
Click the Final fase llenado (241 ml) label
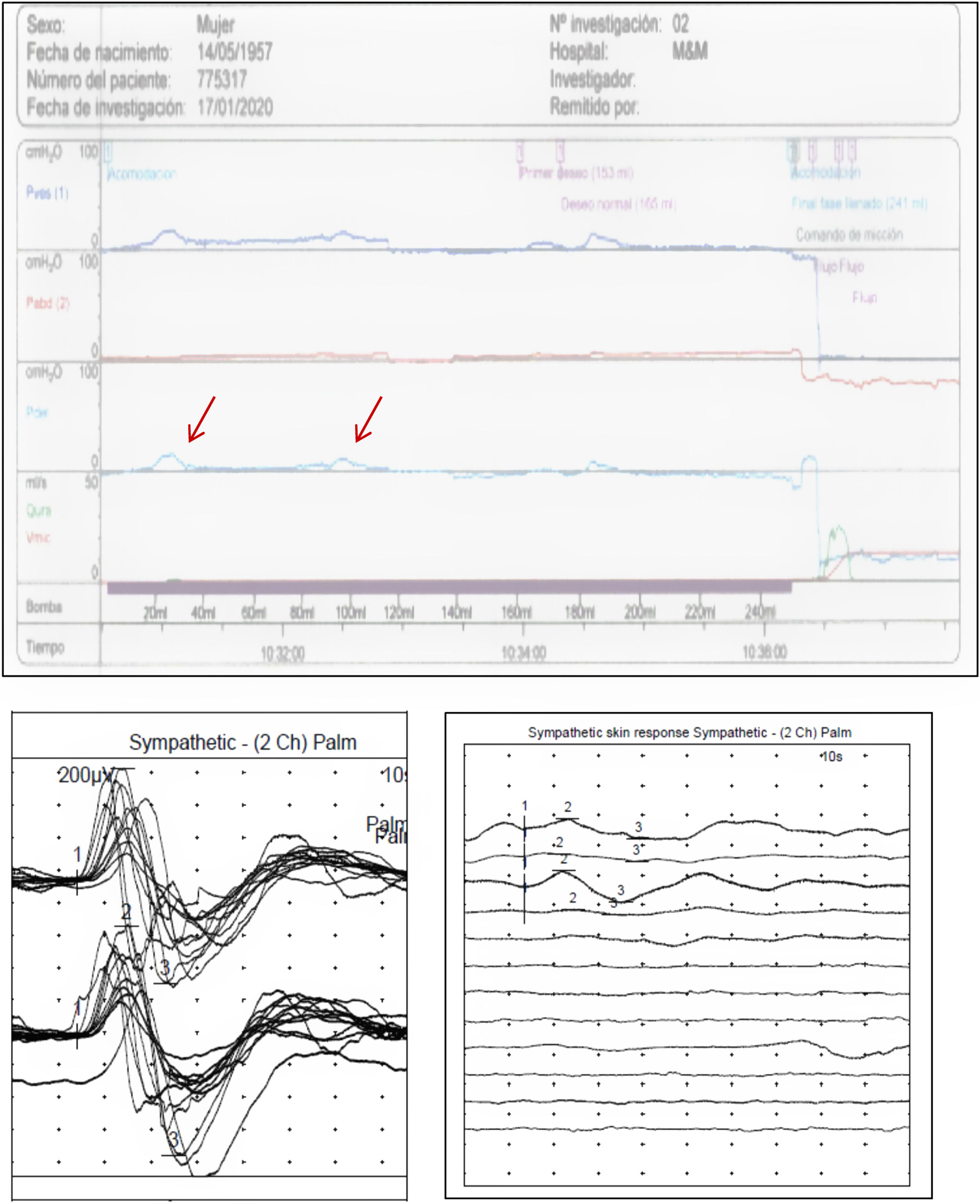858,203
